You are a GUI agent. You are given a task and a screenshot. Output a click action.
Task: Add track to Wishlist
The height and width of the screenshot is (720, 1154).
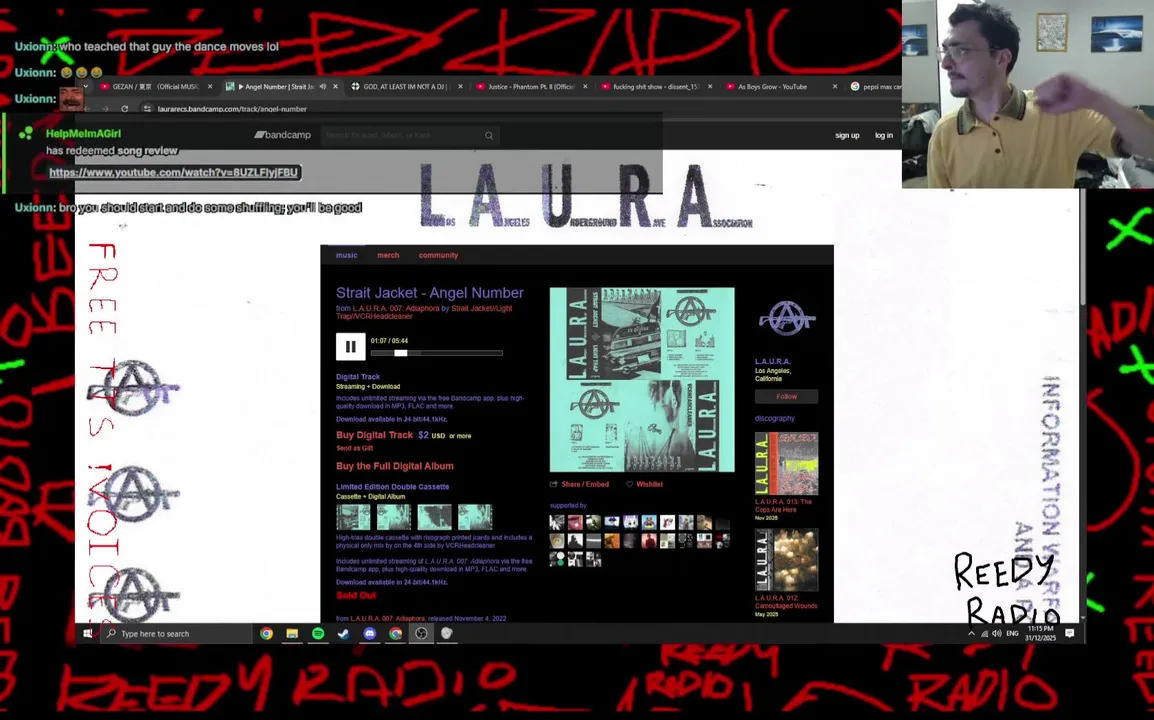[x=644, y=484]
